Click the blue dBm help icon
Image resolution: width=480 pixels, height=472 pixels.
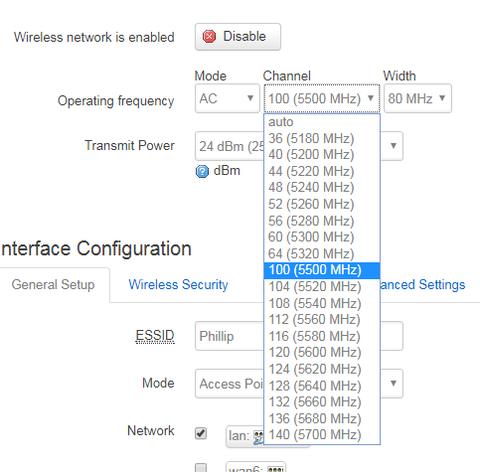pos(202,172)
